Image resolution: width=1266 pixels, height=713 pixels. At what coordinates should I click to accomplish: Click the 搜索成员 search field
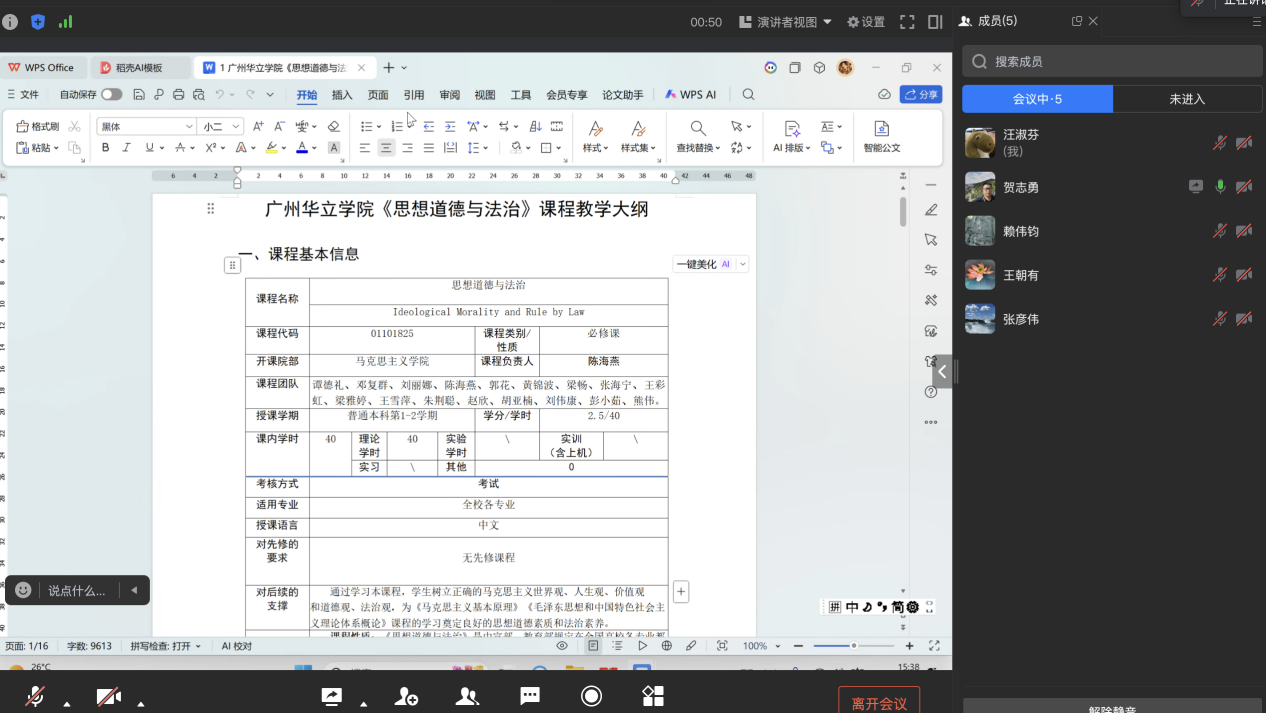click(1112, 62)
